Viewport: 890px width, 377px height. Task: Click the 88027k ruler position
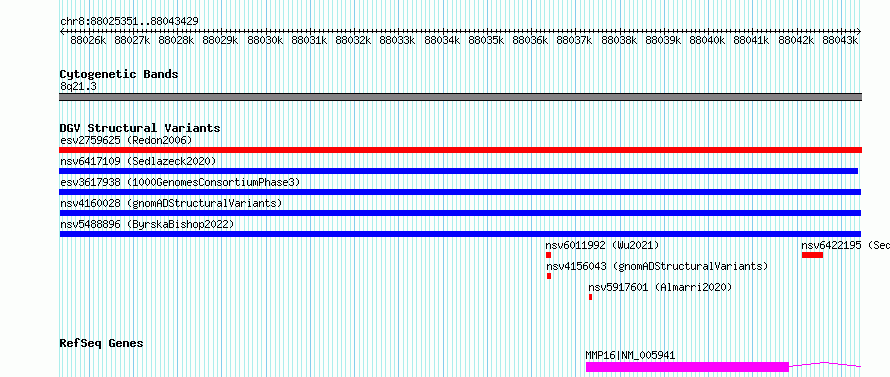132,40
